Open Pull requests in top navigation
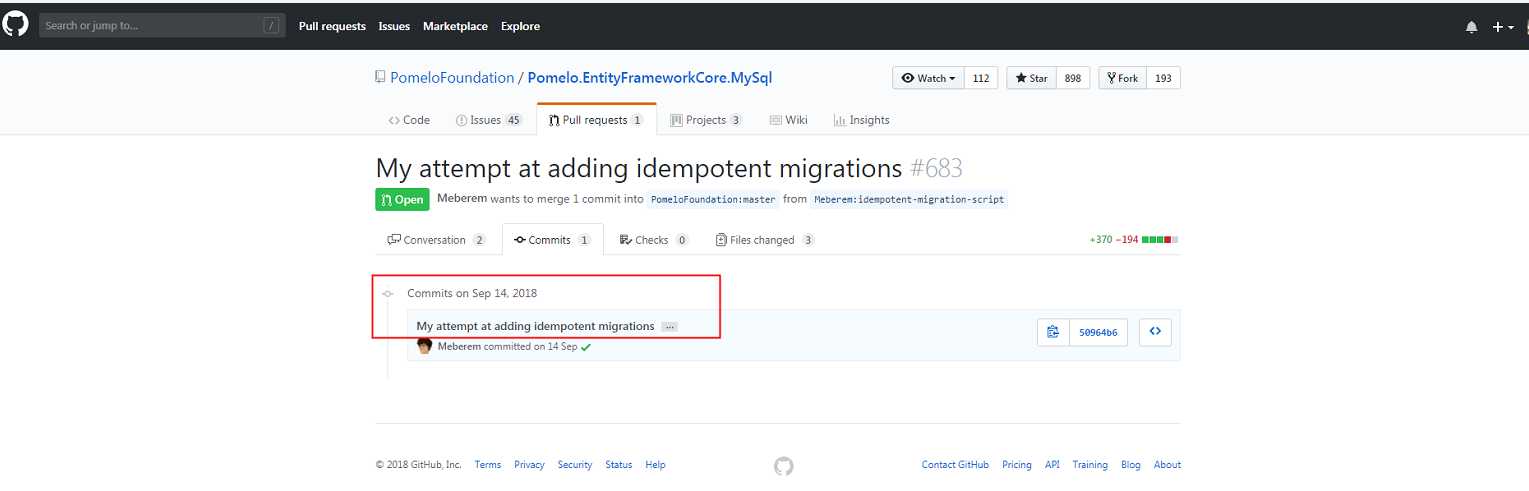 click(x=332, y=26)
